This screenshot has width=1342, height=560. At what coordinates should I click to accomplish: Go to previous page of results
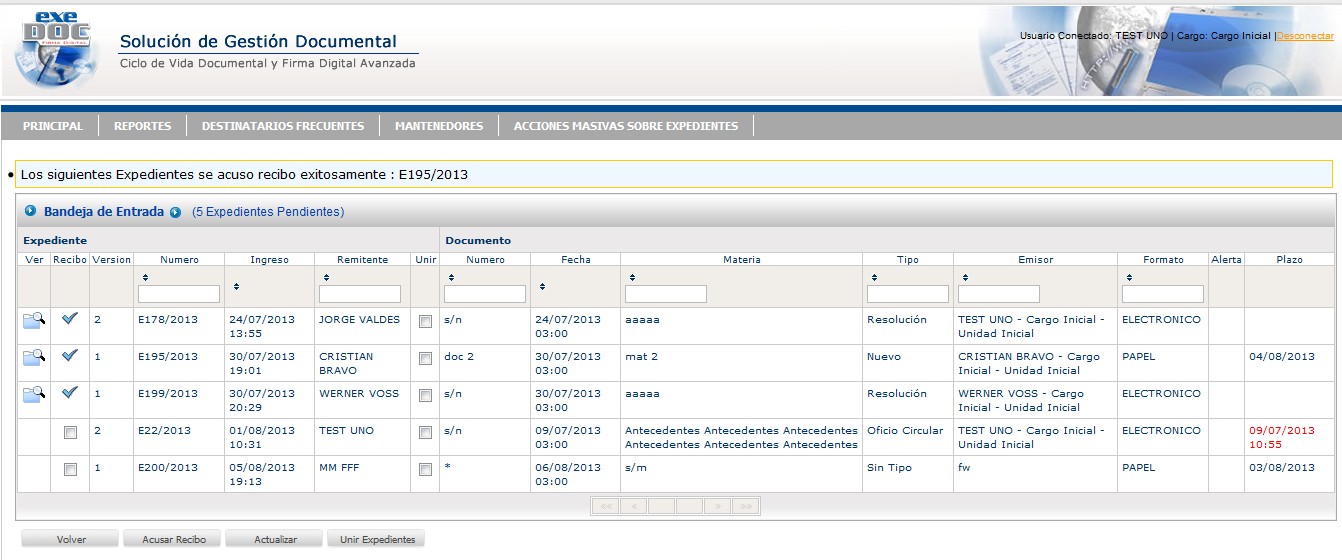633,507
